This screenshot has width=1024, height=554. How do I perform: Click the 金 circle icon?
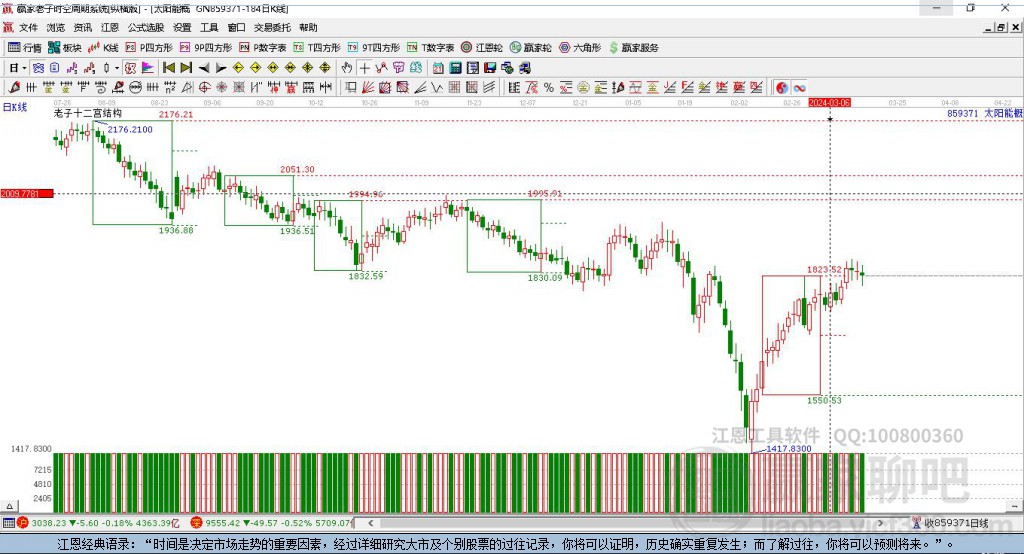(583, 88)
